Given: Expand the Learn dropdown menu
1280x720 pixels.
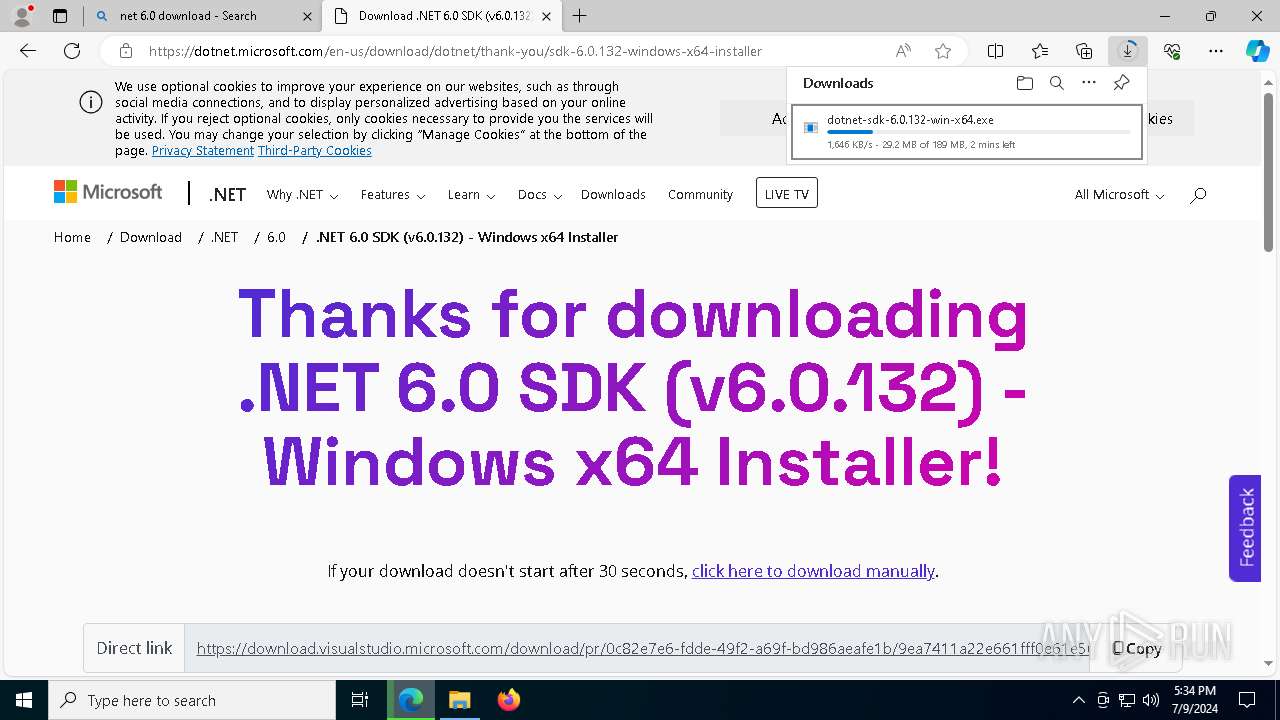Looking at the screenshot, I should click(471, 195).
